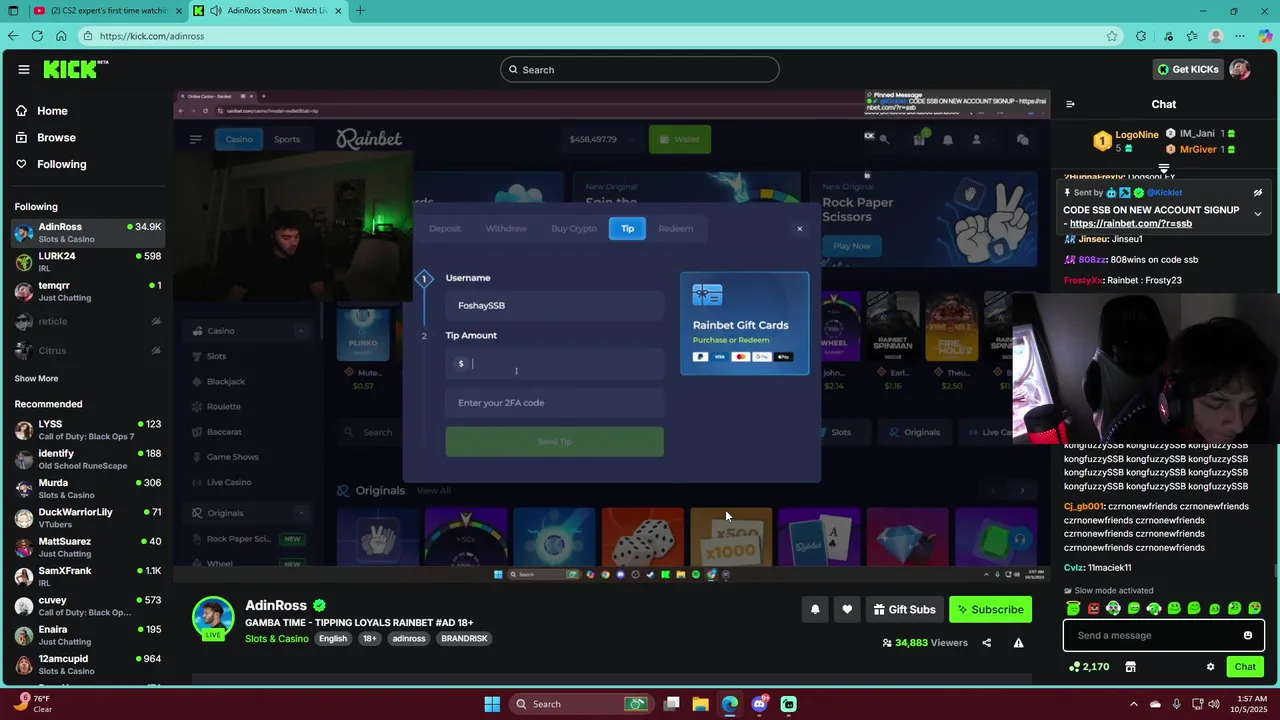1280x720 pixels.
Task: Follow AdinRoss with the heart button
Action: (847, 610)
